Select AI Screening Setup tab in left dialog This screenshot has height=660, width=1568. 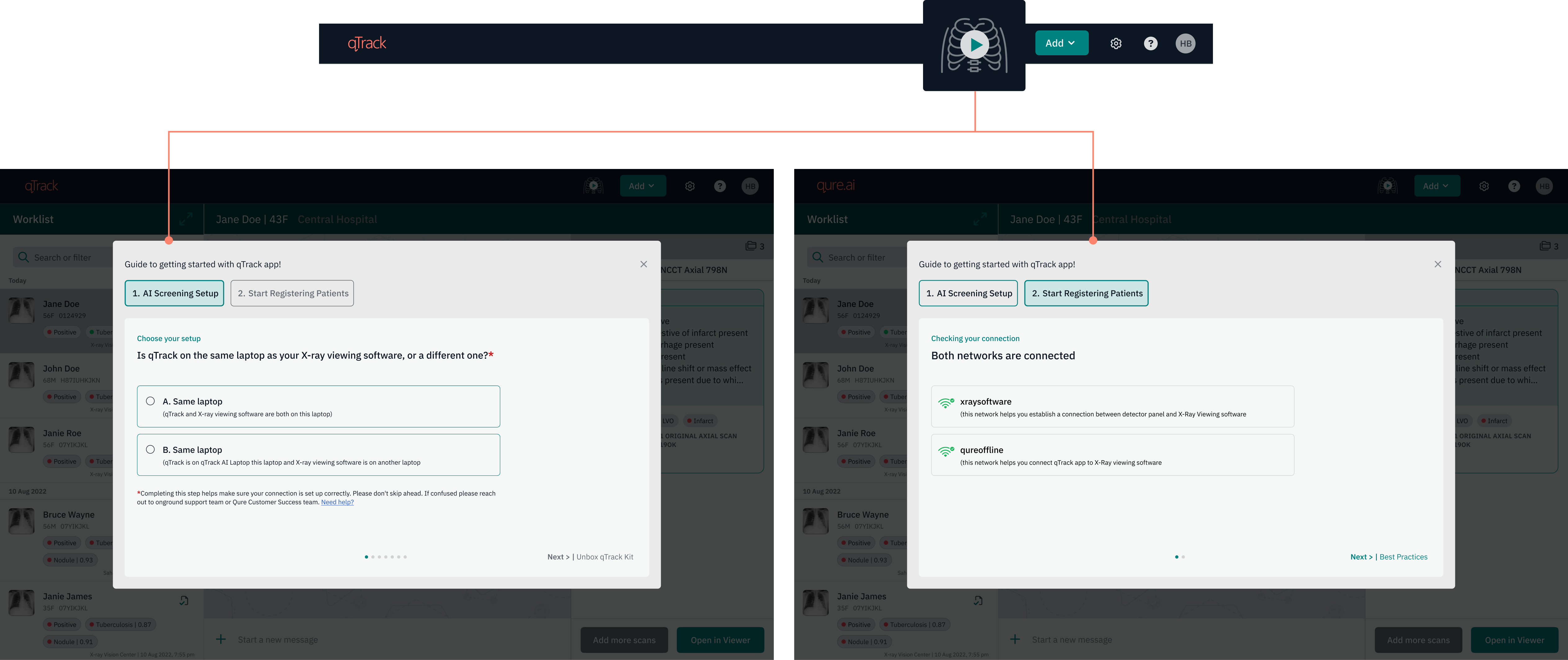[x=175, y=293]
